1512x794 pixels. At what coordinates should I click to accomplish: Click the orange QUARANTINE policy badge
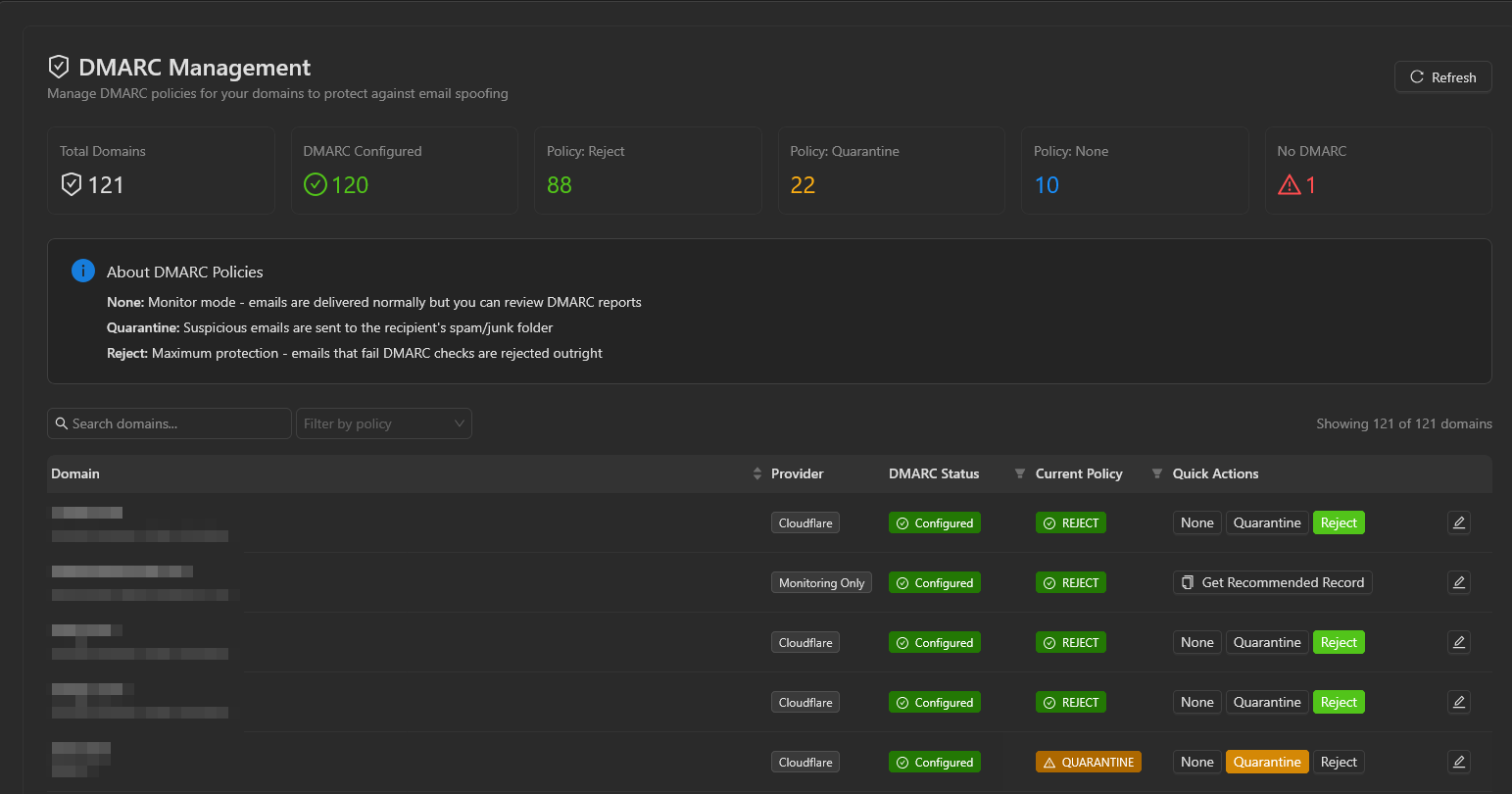pos(1089,762)
